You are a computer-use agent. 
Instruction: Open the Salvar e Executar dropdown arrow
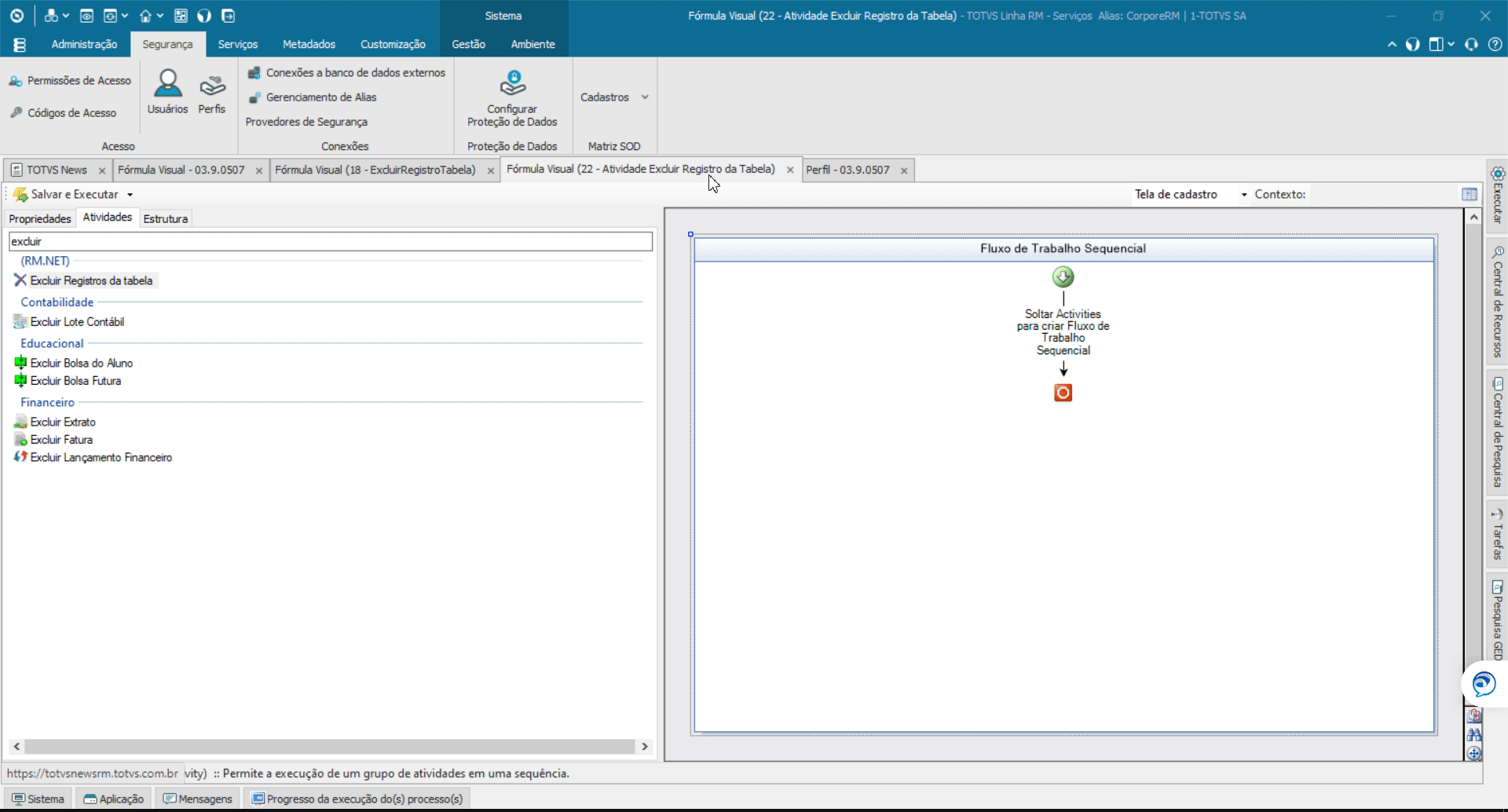pyautogui.click(x=130, y=195)
